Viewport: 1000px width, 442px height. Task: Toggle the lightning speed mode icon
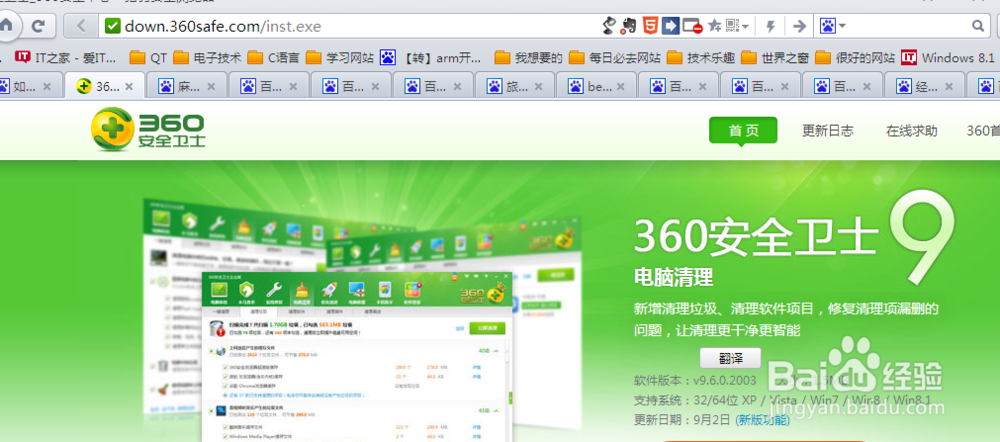tap(770, 26)
